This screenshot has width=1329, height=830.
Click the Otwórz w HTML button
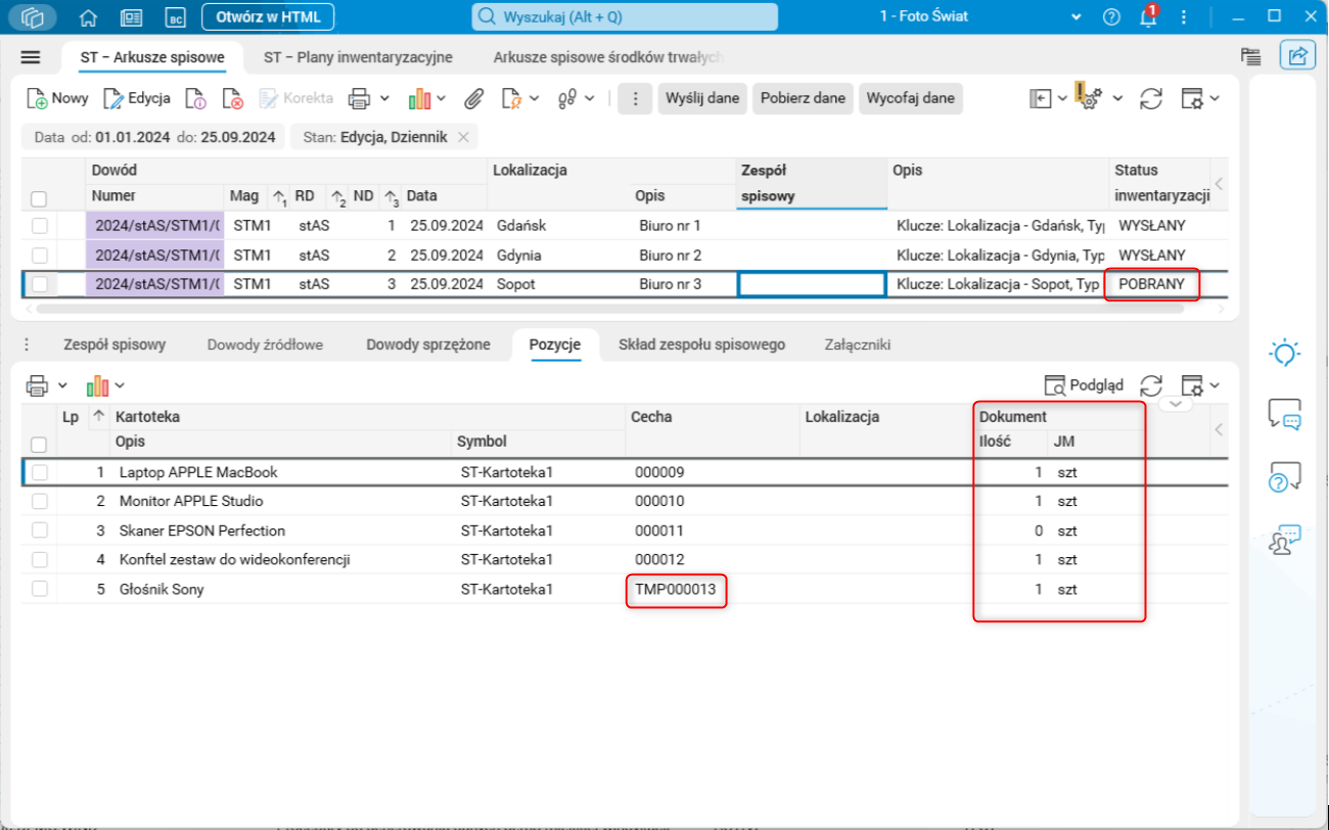coord(267,17)
